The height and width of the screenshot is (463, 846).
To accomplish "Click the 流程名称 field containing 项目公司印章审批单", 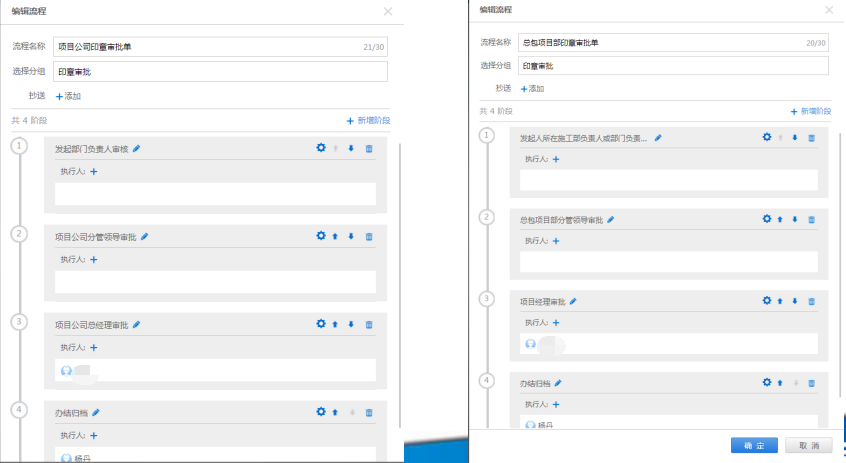I will (220, 47).
